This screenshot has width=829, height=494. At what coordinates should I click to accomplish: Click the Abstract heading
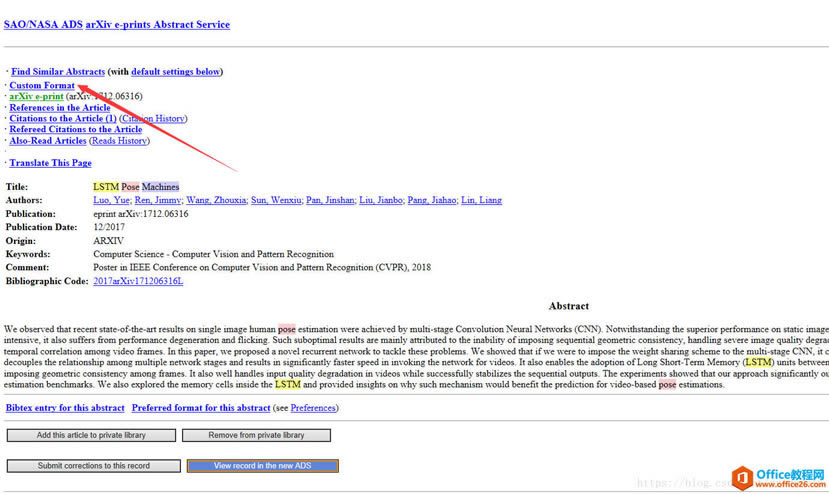(568, 306)
